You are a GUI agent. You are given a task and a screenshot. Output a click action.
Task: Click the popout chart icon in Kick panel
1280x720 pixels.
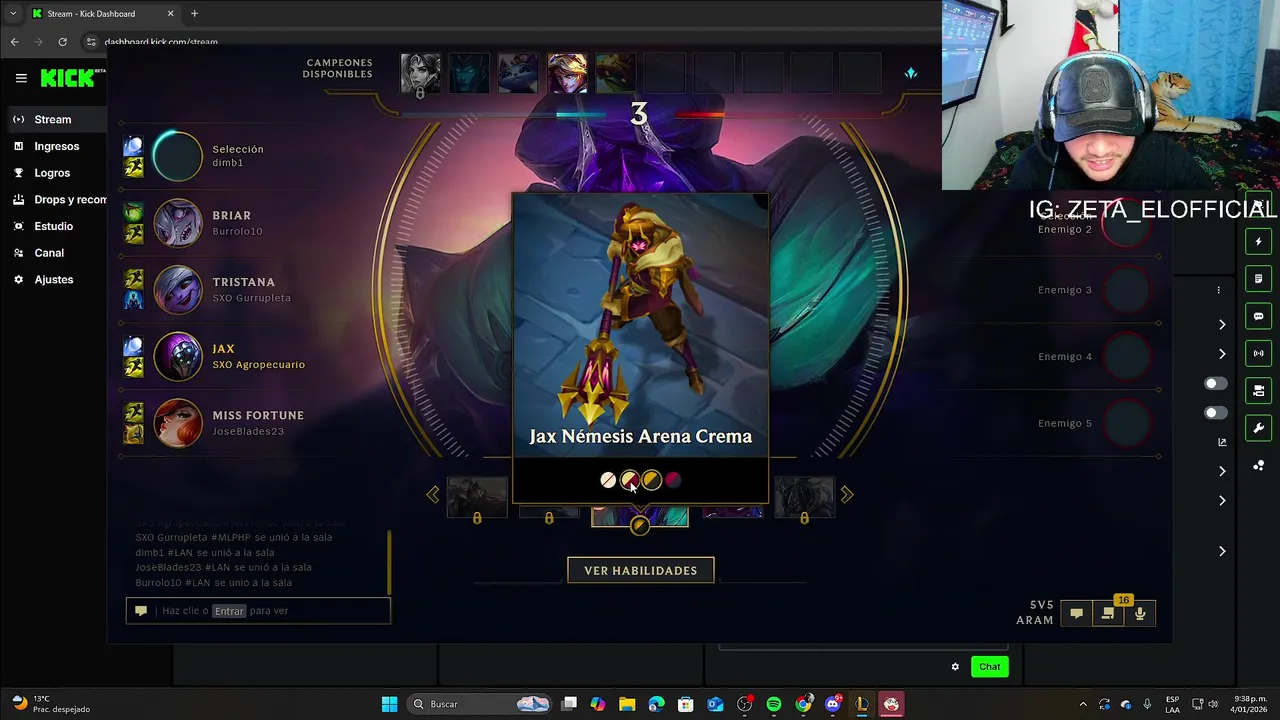1222,442
